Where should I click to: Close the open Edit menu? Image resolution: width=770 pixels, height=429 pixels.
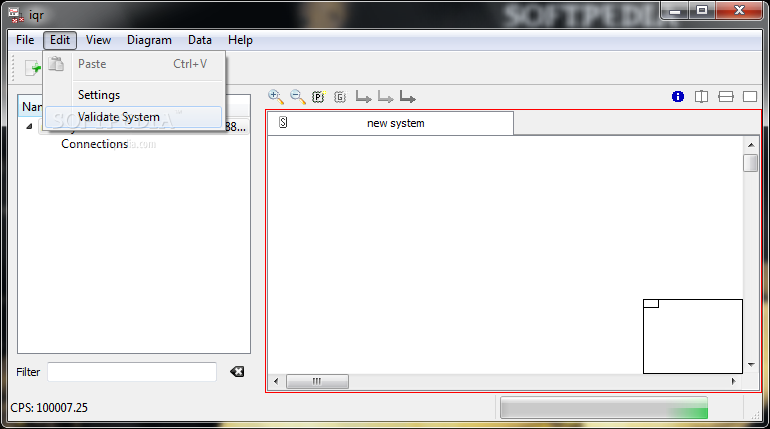pos(60,40)
